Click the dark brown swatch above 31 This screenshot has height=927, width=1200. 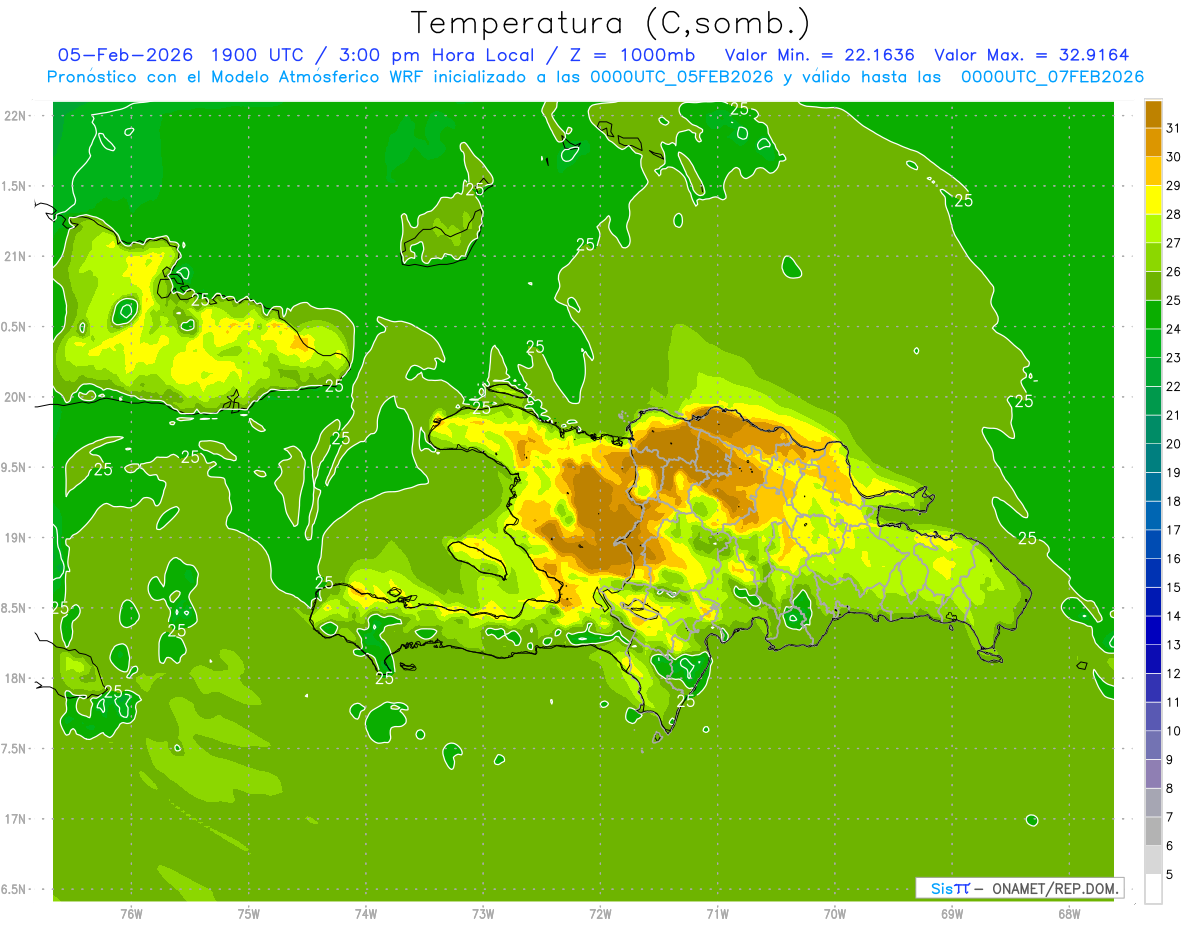click(x=1153, y=114)
